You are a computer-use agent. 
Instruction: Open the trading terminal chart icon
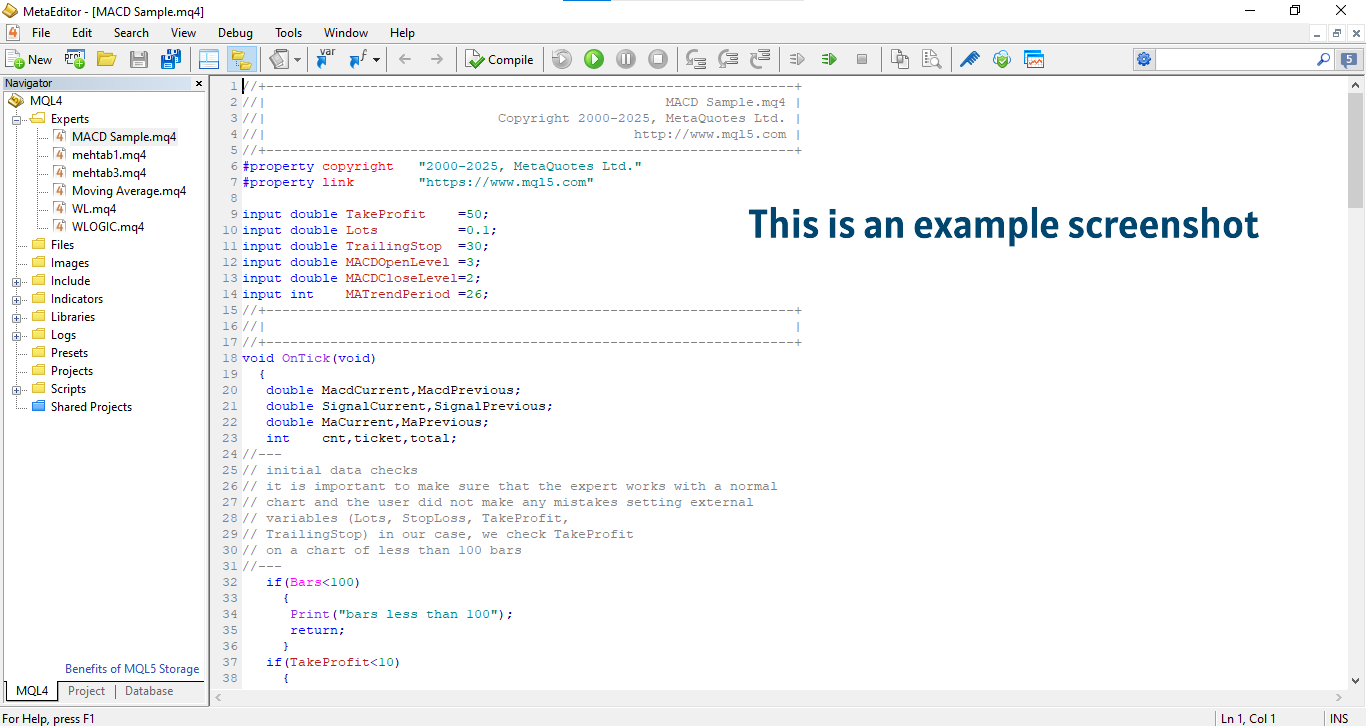tap(1033, 60)
